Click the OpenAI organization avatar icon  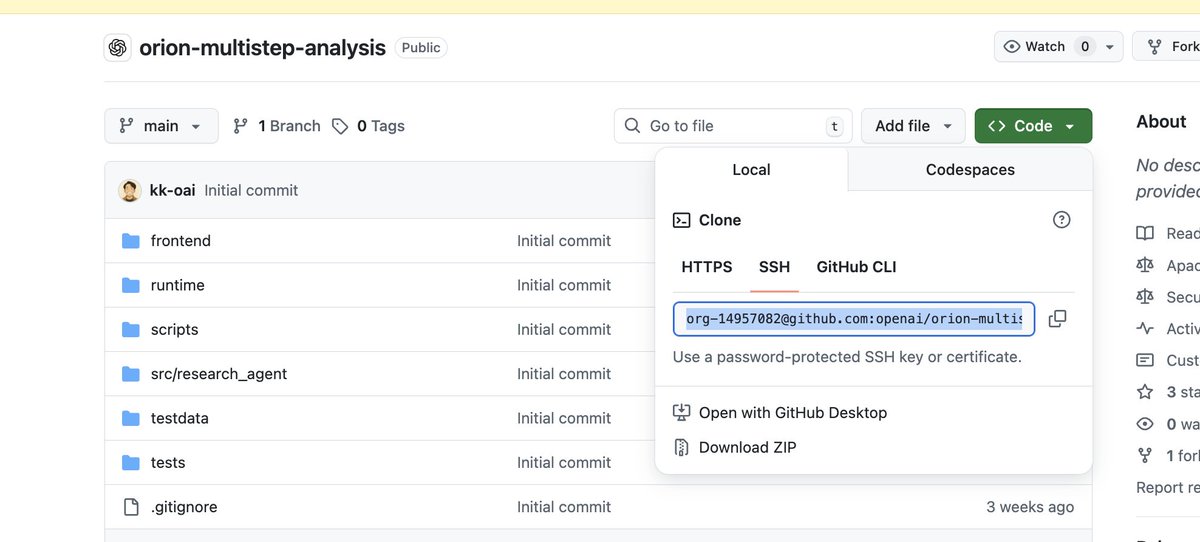118,47
